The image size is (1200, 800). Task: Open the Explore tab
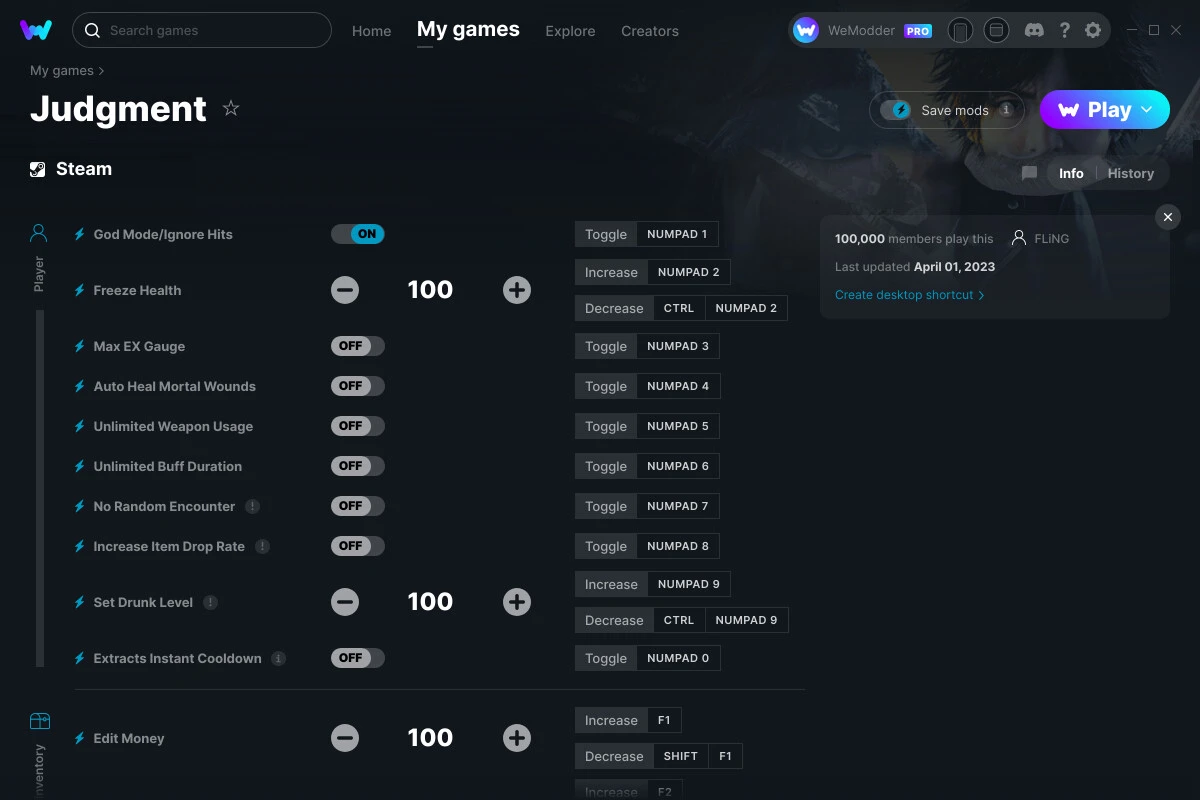pyautogui.click(x=570, y=31)
